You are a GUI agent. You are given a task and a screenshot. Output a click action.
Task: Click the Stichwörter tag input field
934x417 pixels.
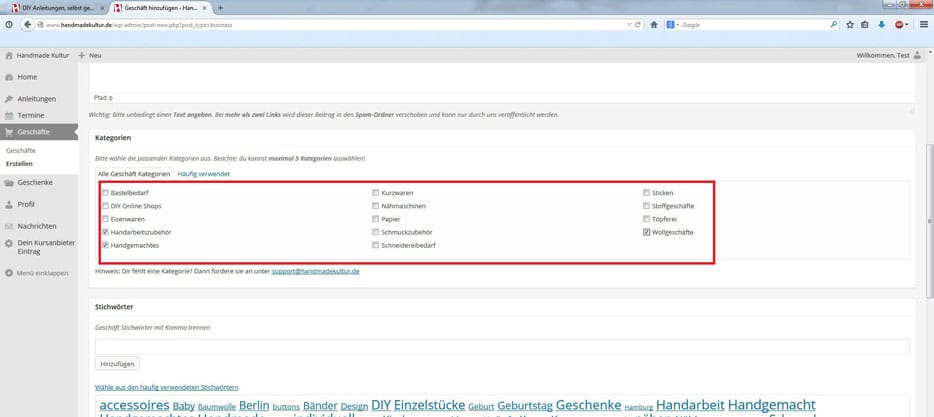[x=502, y=346]
